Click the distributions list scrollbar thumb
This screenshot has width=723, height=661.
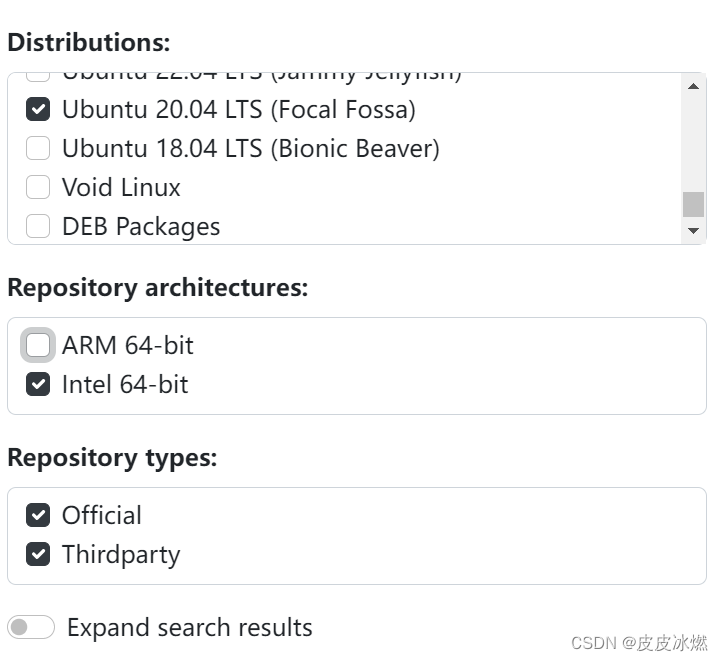[x=693, y=204]
